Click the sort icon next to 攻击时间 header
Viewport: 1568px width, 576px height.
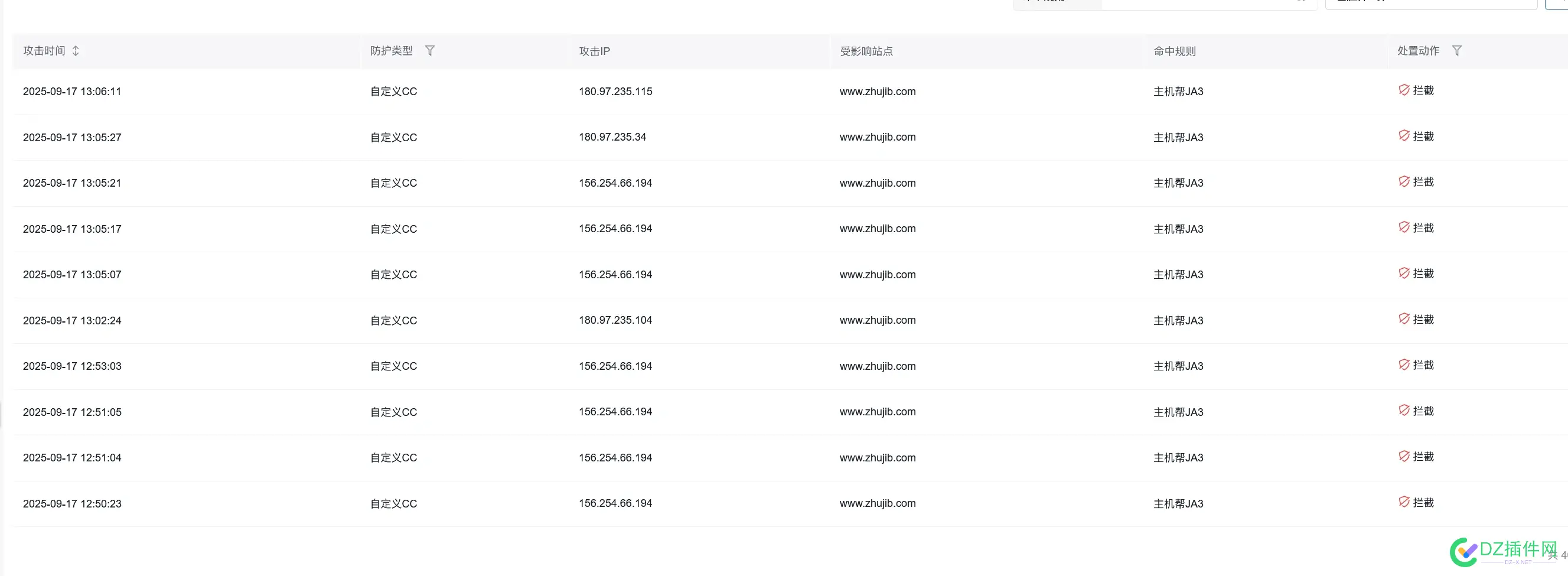[x=76, y=51]
